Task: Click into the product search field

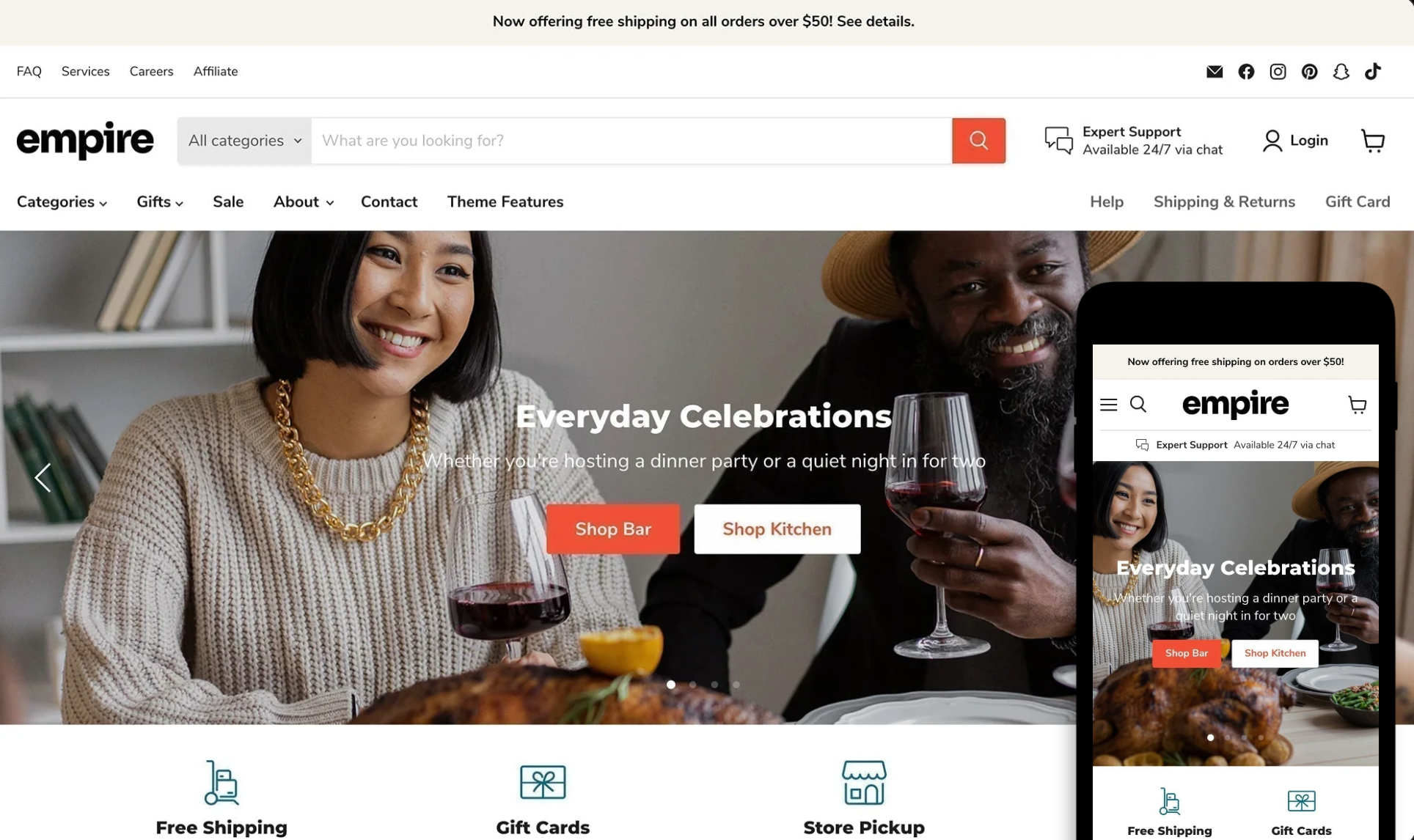Action: [x=631, y=140]
